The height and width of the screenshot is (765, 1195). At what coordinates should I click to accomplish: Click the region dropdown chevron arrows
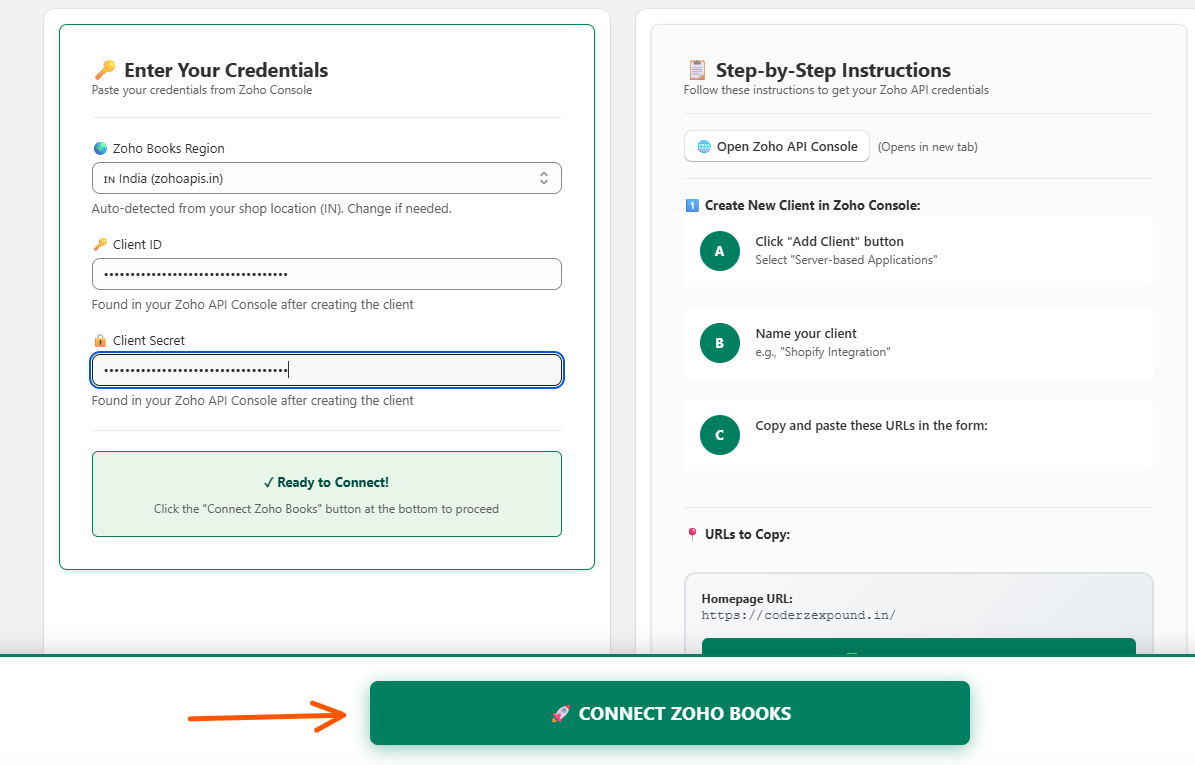point(544,178)
